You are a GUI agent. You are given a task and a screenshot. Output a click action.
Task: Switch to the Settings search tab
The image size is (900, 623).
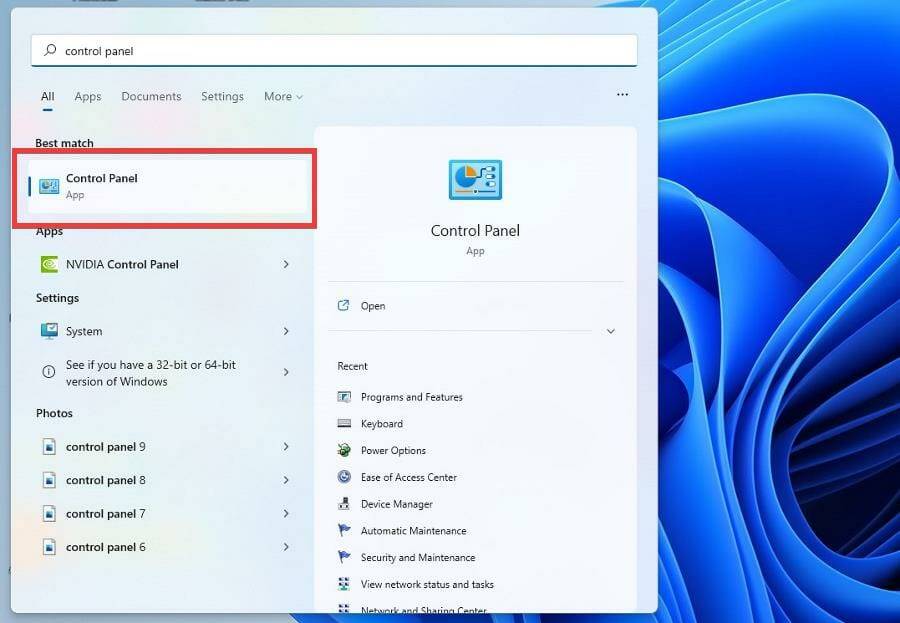222,96
